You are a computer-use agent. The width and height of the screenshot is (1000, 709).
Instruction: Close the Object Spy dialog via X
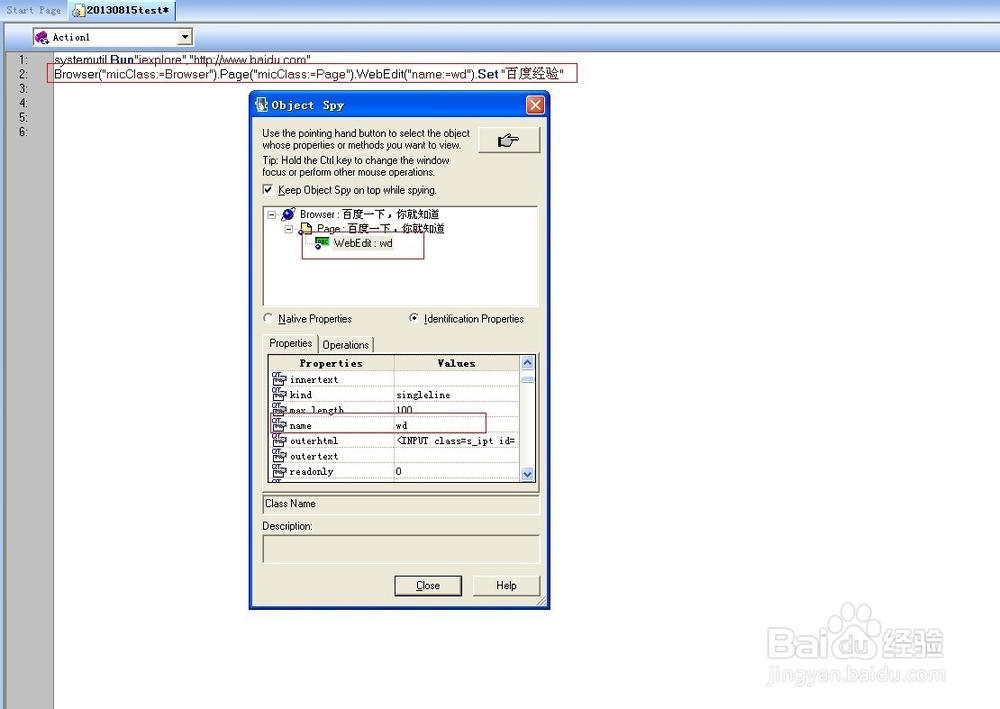(535, 105)
